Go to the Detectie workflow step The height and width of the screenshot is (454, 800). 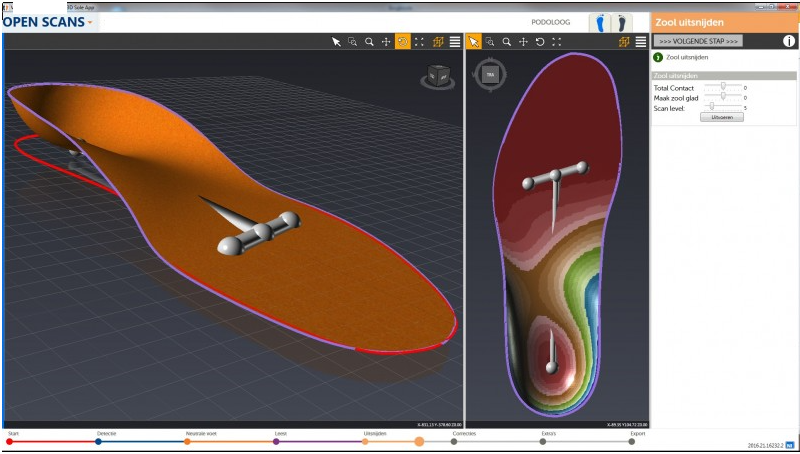point(98,441)
